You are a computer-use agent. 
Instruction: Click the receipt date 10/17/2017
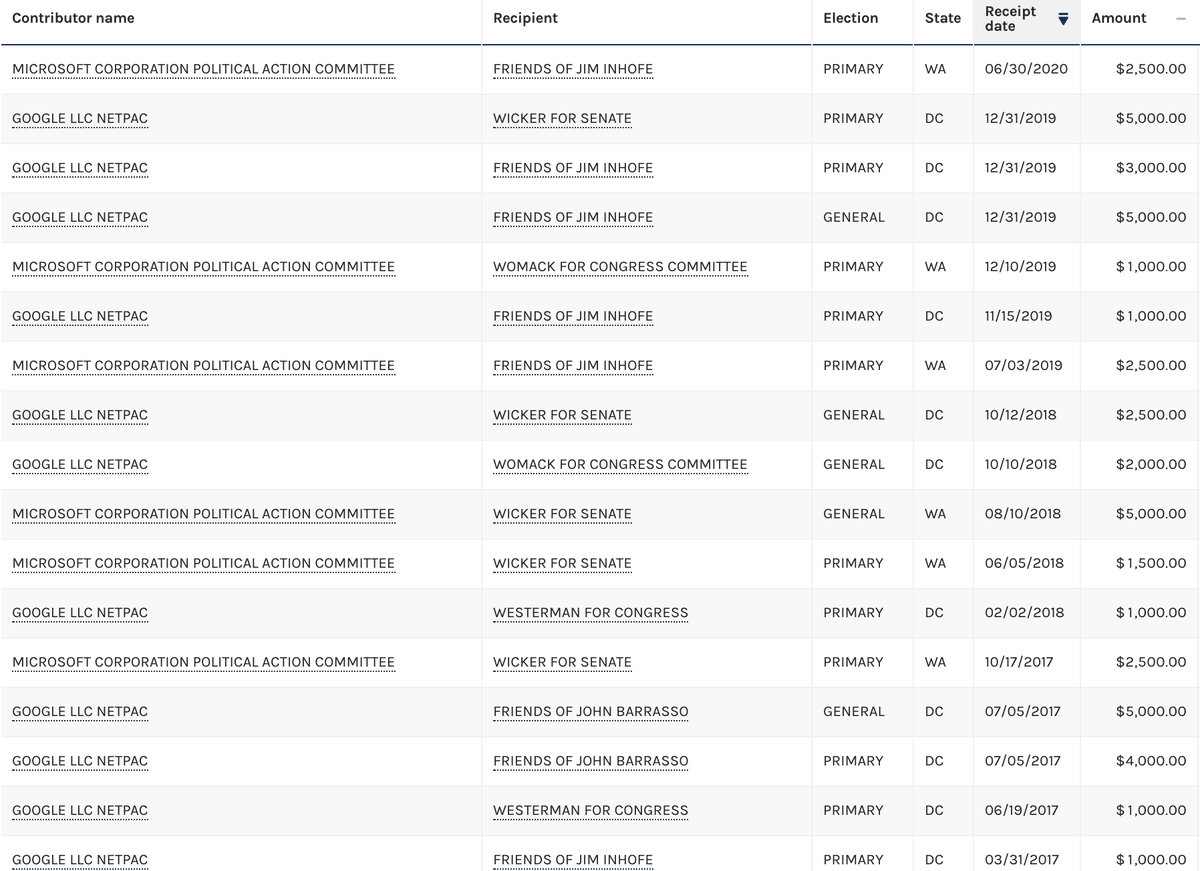1019,663
